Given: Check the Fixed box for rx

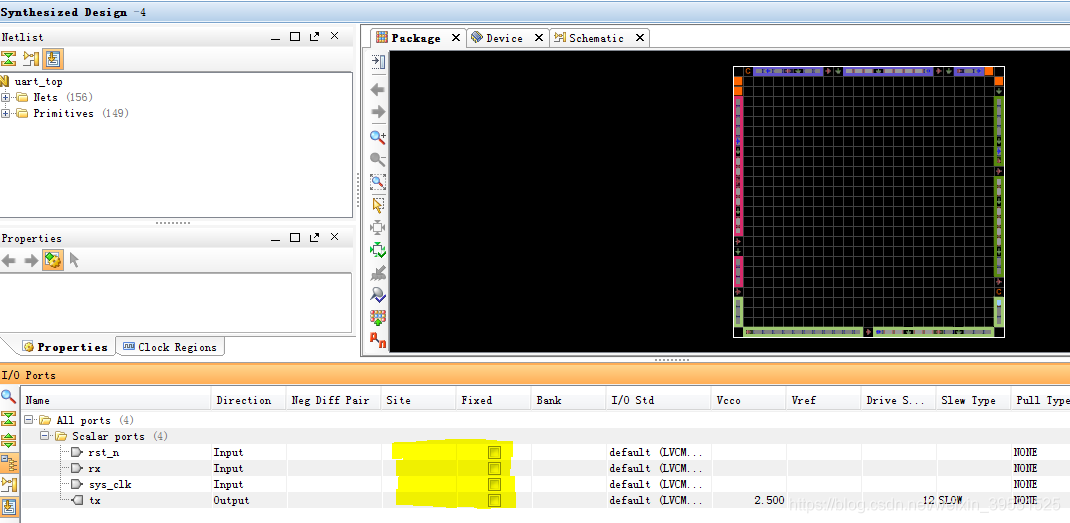Looking at the screenshot, I should point(494,468).
